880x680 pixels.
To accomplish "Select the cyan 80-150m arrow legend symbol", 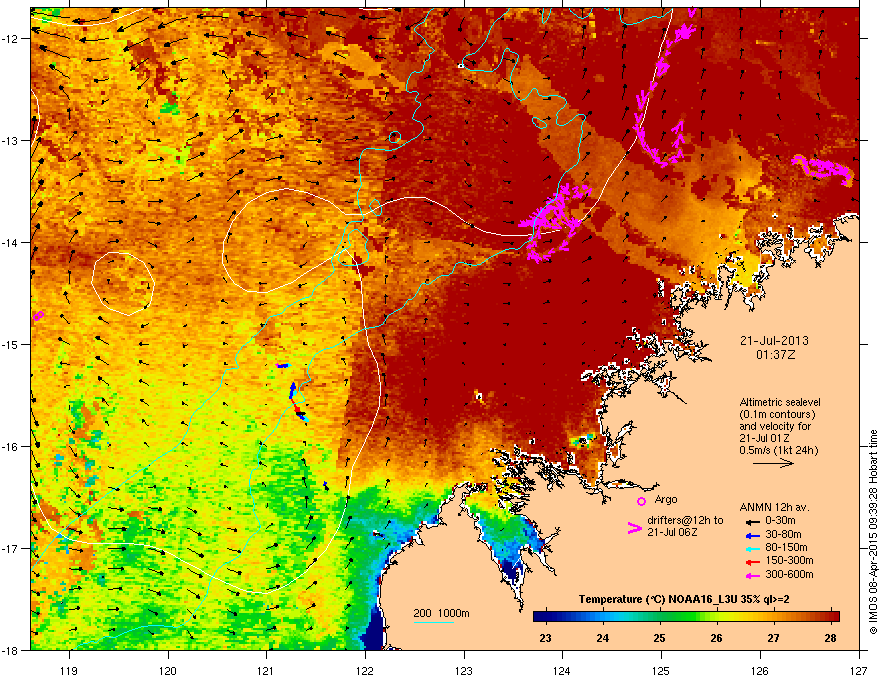I will [x=753, y=548].
